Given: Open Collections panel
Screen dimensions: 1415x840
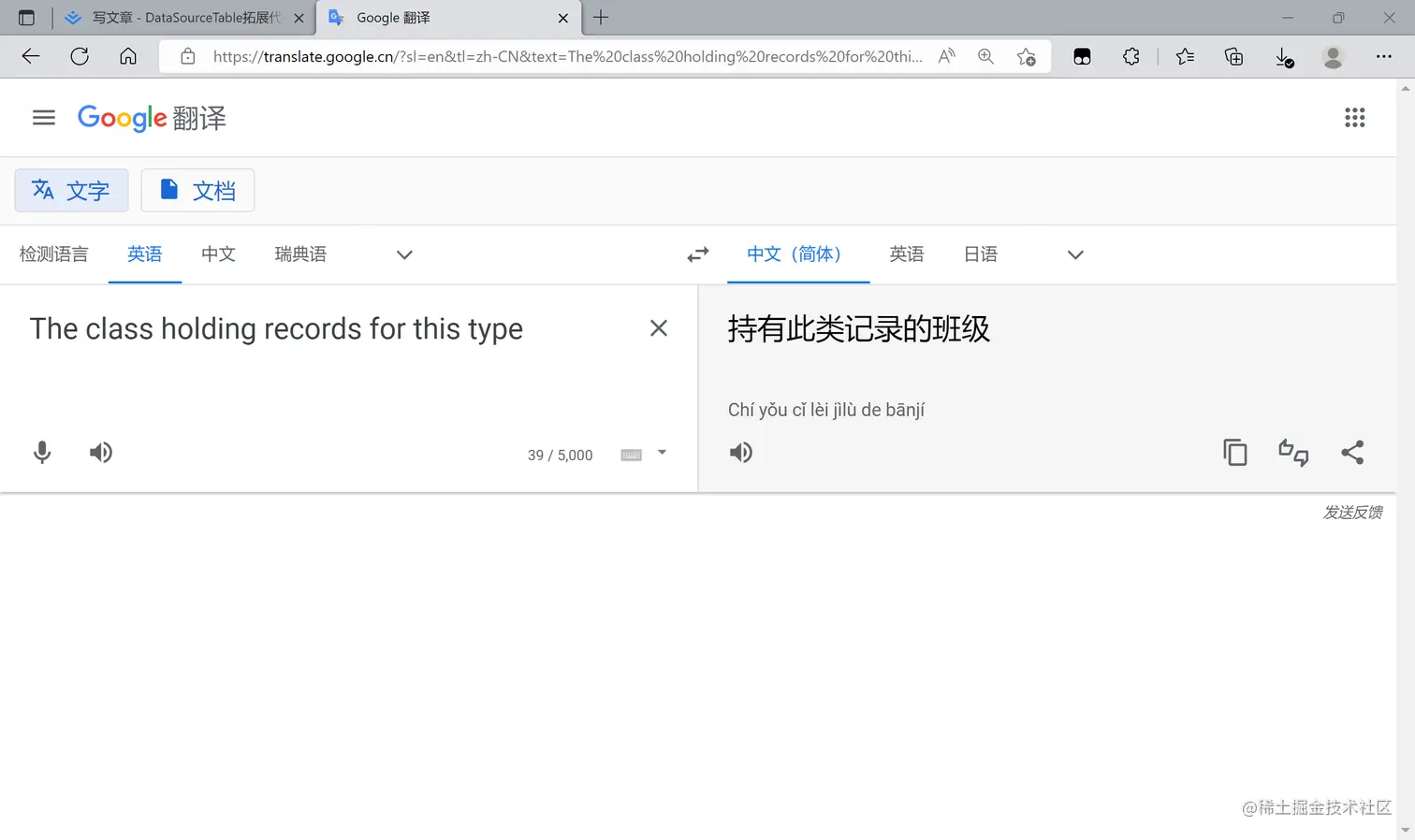Looking at the screenshot, I should click(x=1233, y=56).
